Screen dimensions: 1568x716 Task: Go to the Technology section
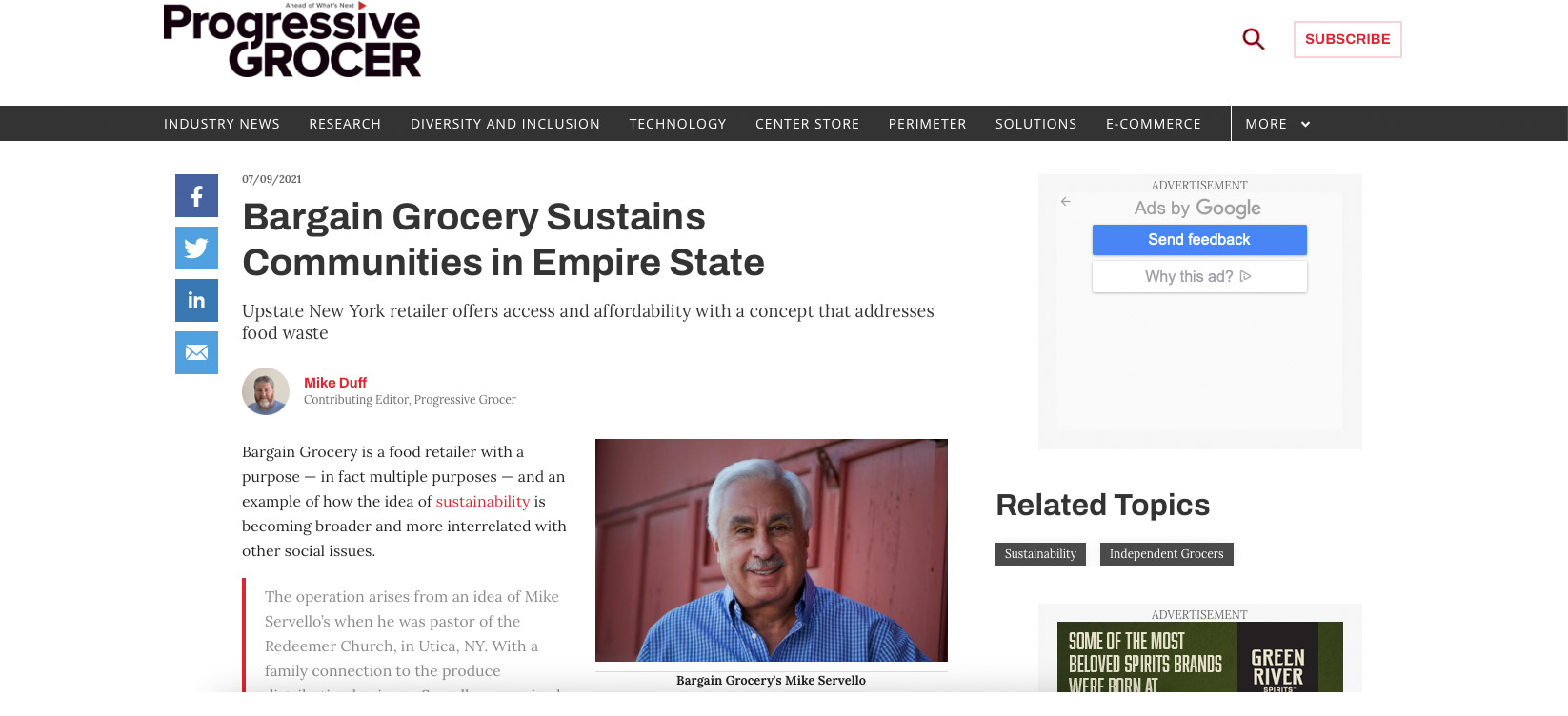(677, 124)
